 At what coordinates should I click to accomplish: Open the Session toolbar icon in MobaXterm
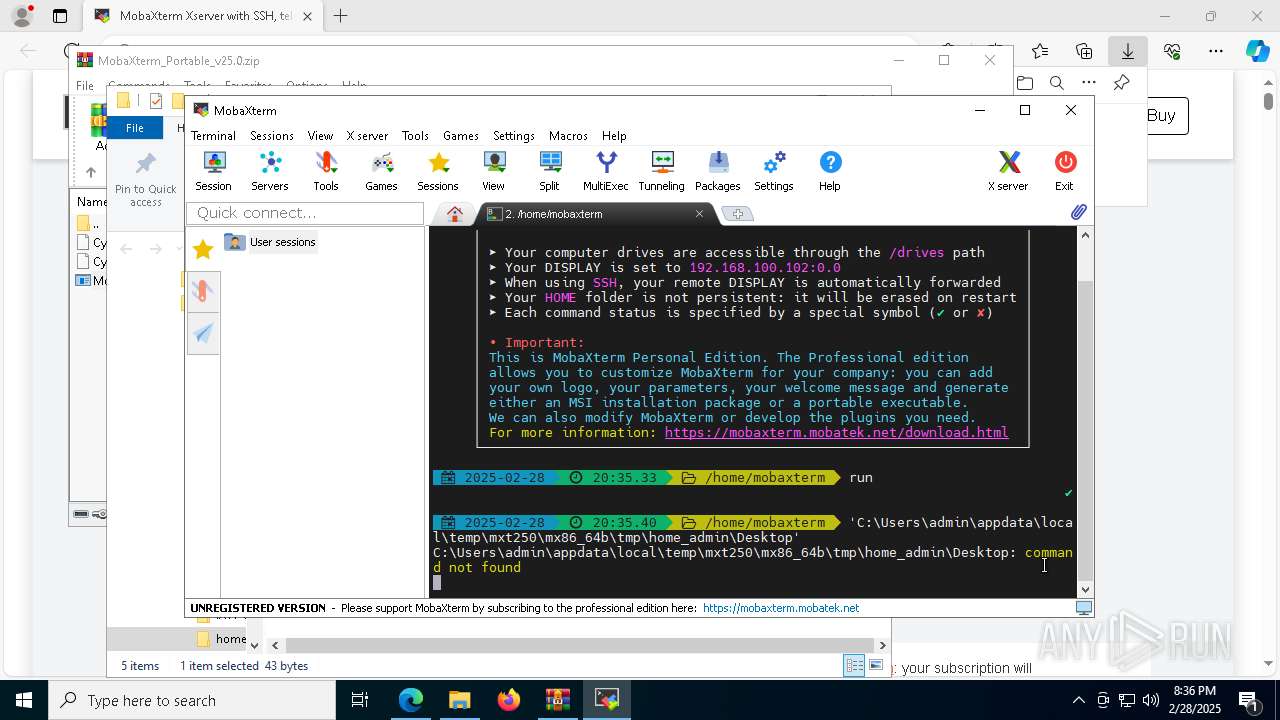(213, 171)
